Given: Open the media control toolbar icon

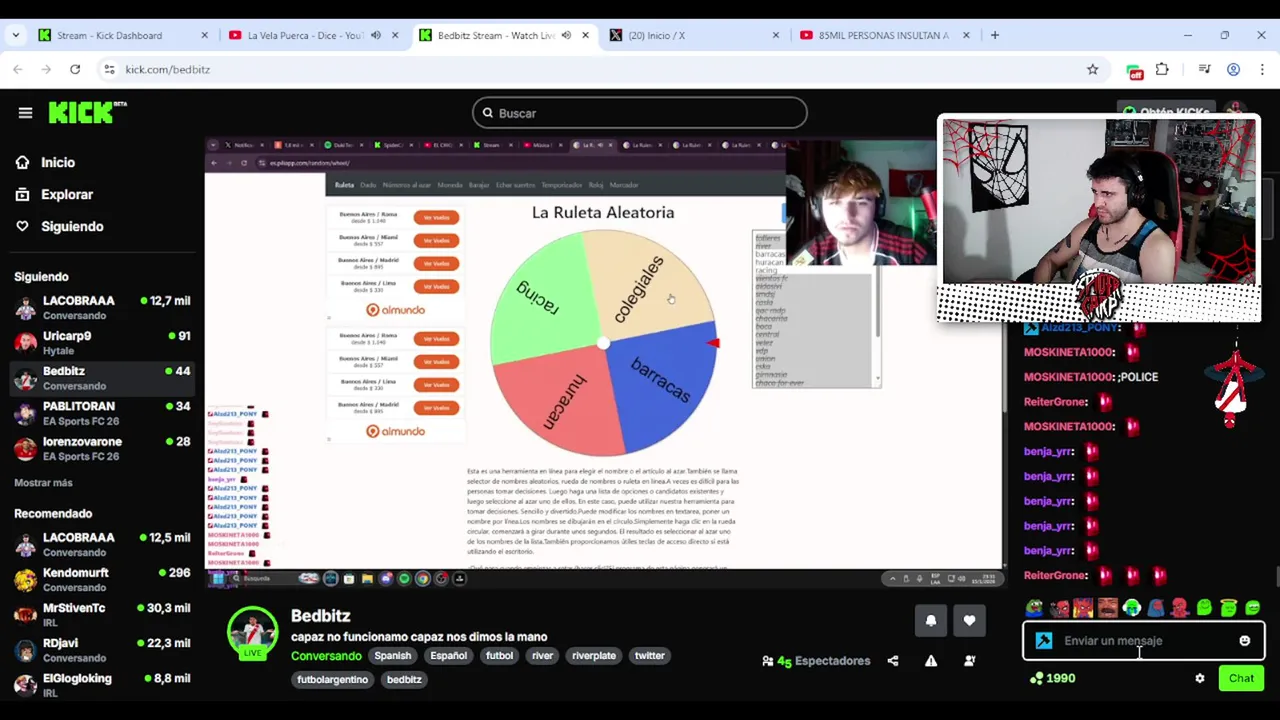Looking at the screenshot, I should [1204, 69].
